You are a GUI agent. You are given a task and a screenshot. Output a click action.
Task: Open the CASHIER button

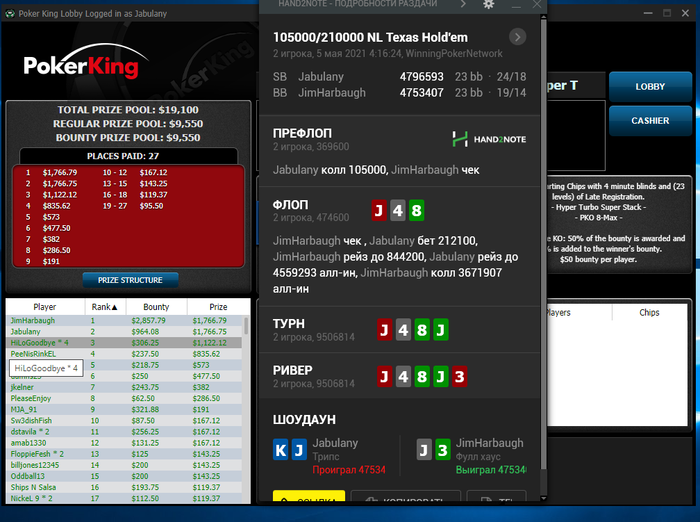pos(650,121)
